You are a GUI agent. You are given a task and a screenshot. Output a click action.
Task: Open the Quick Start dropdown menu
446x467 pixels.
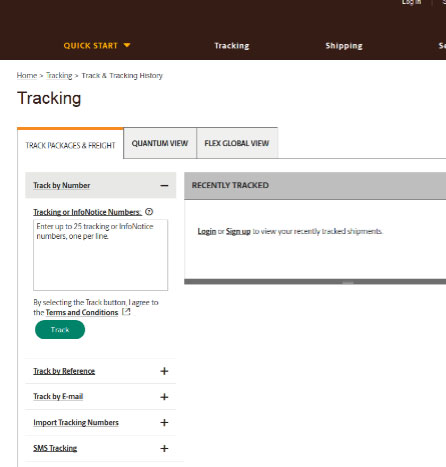point(97,45)
